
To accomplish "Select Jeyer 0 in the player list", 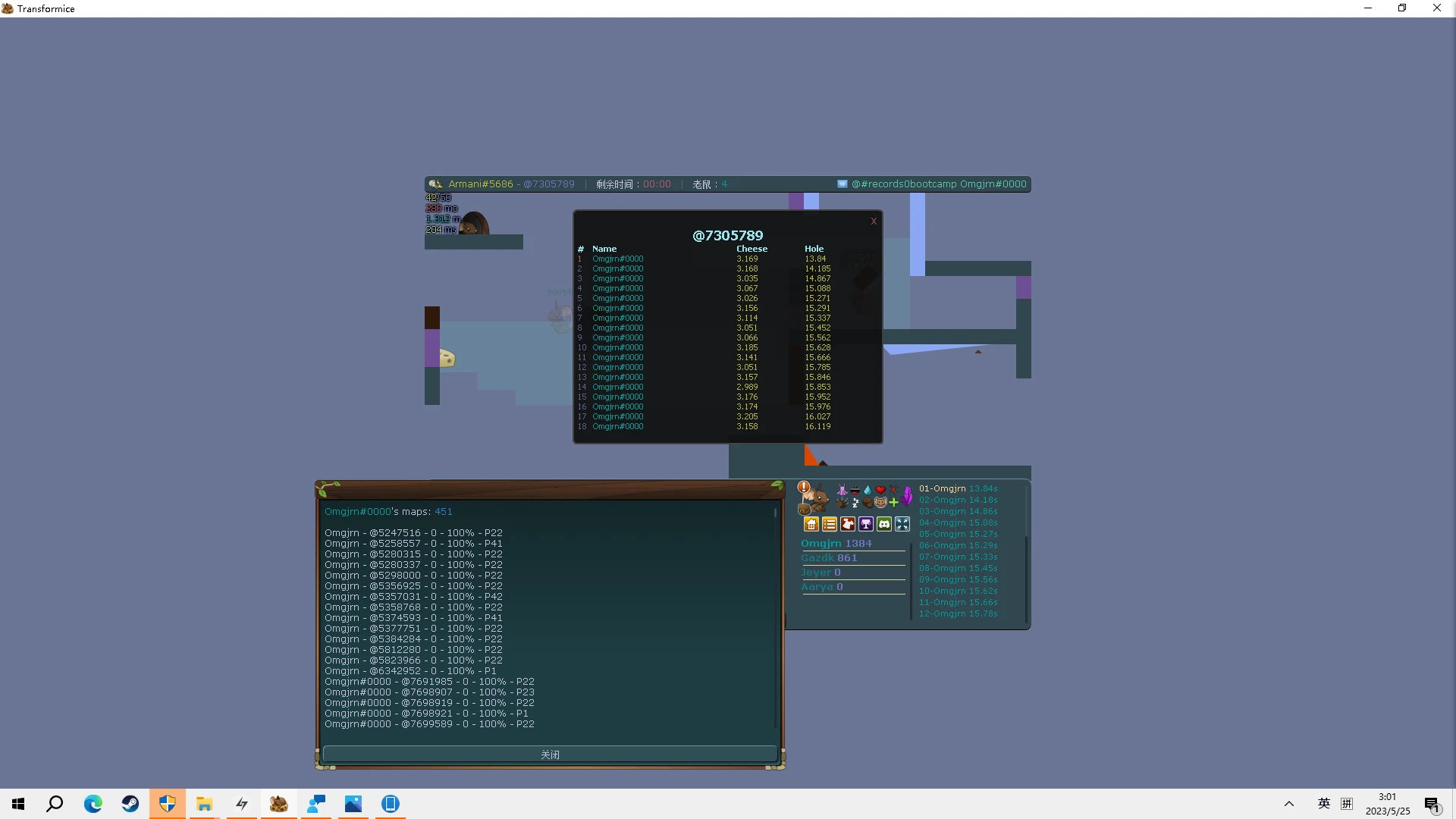I will [x=821, y=573].
